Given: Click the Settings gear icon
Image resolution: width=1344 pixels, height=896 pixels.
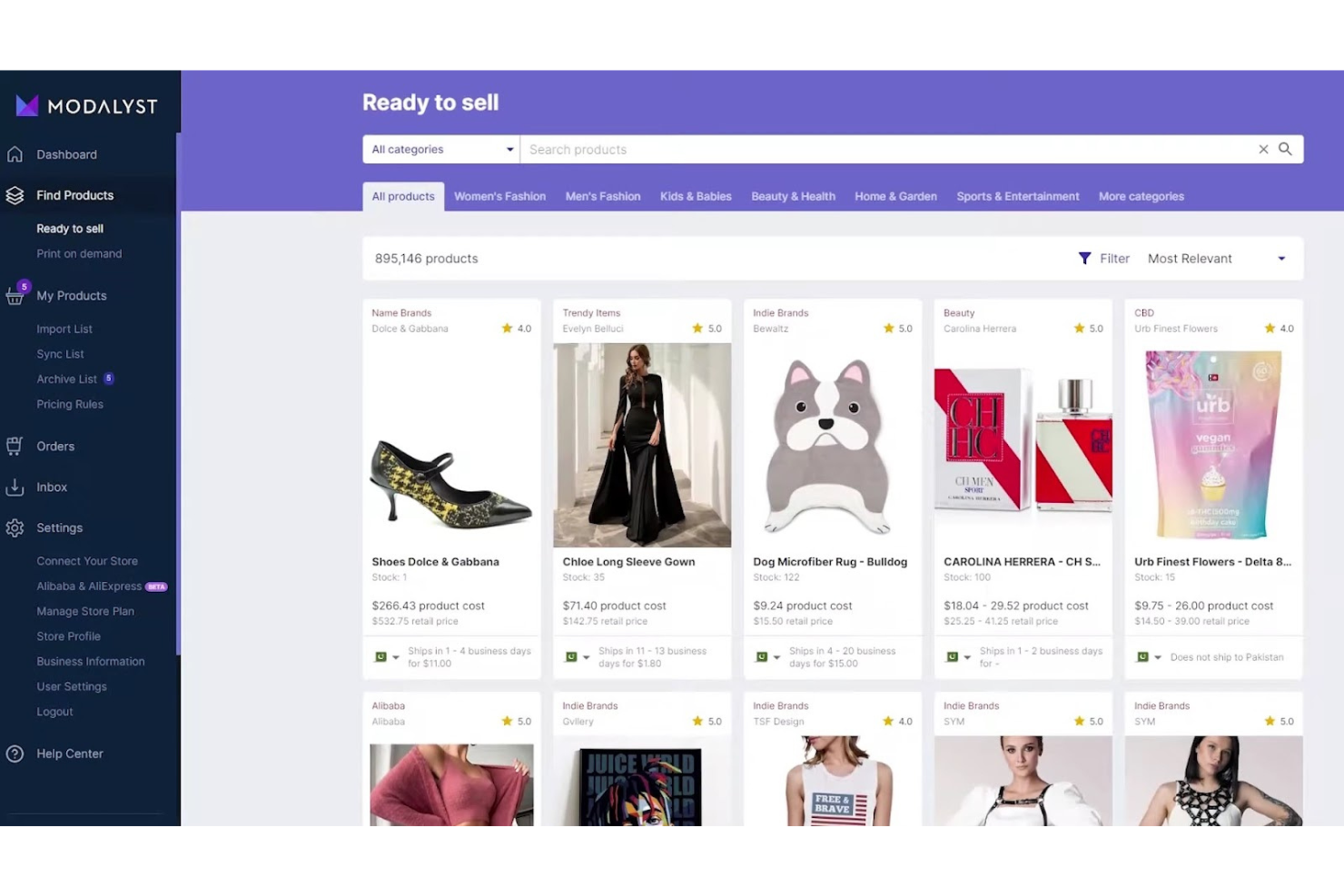Looking at the screenshot, I should (15, 527).
